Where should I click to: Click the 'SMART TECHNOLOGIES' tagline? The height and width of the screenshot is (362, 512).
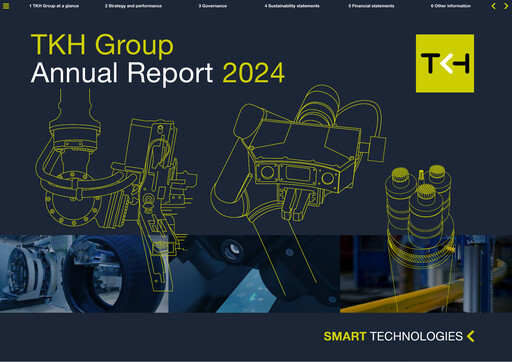pyautogui.click(x=393, y=336)
